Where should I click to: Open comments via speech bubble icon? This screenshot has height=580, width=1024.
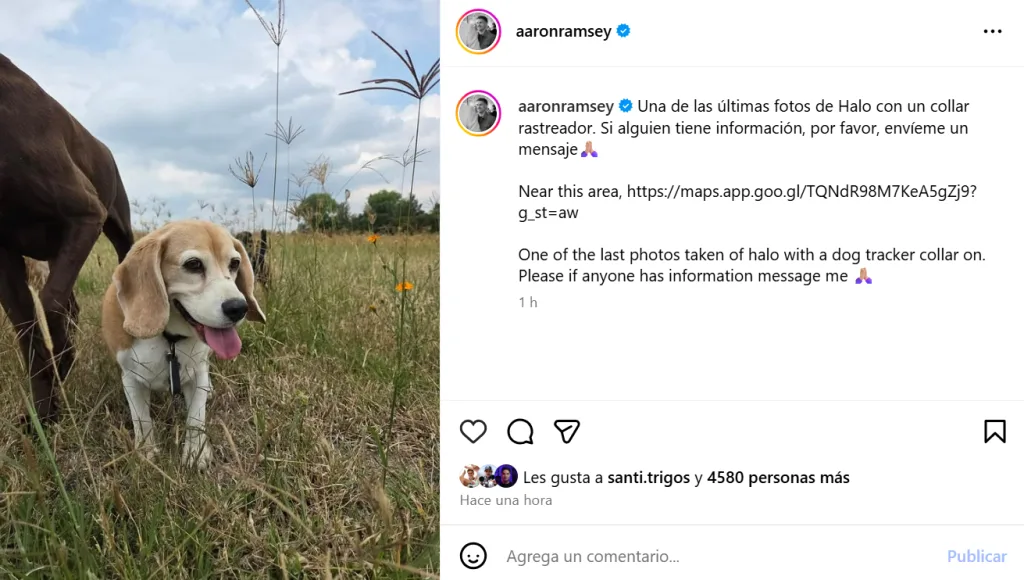[520, 432]
